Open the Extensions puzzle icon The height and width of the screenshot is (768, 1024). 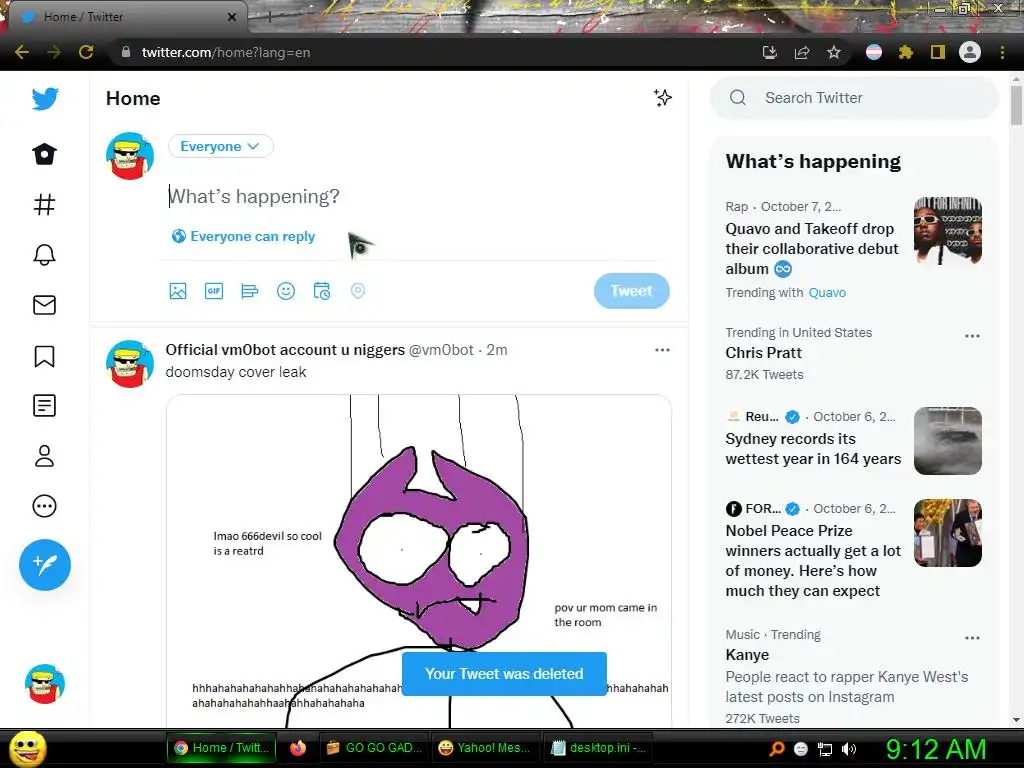pos(906,52)
